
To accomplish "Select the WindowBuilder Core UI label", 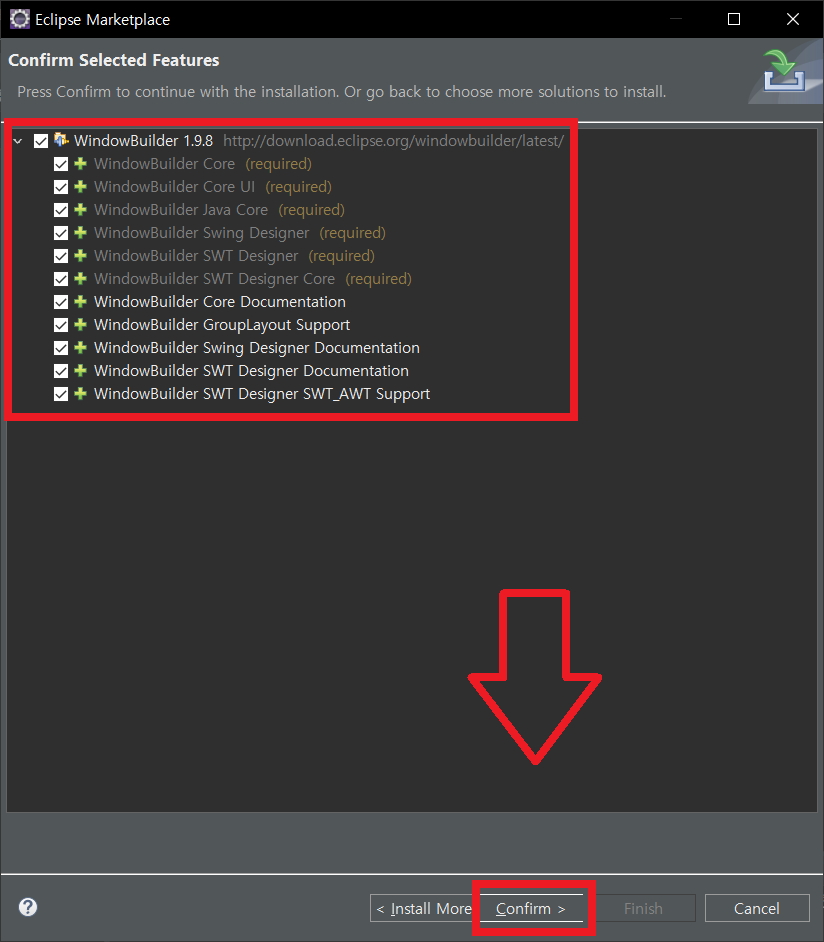I will click(x=174, y=187).
